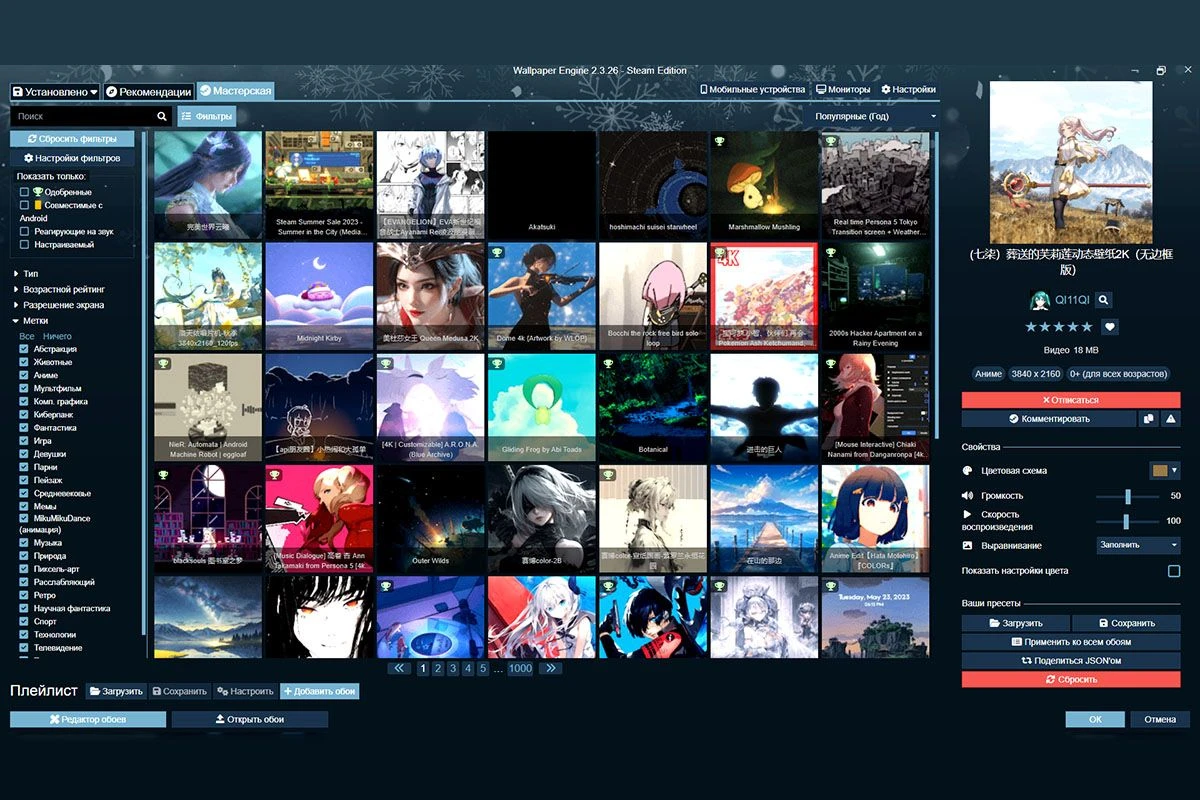Go to first page with double-left arrow
Image resolution: width=1200 pixels, height=800 pixels.
[x=398, y=668]
